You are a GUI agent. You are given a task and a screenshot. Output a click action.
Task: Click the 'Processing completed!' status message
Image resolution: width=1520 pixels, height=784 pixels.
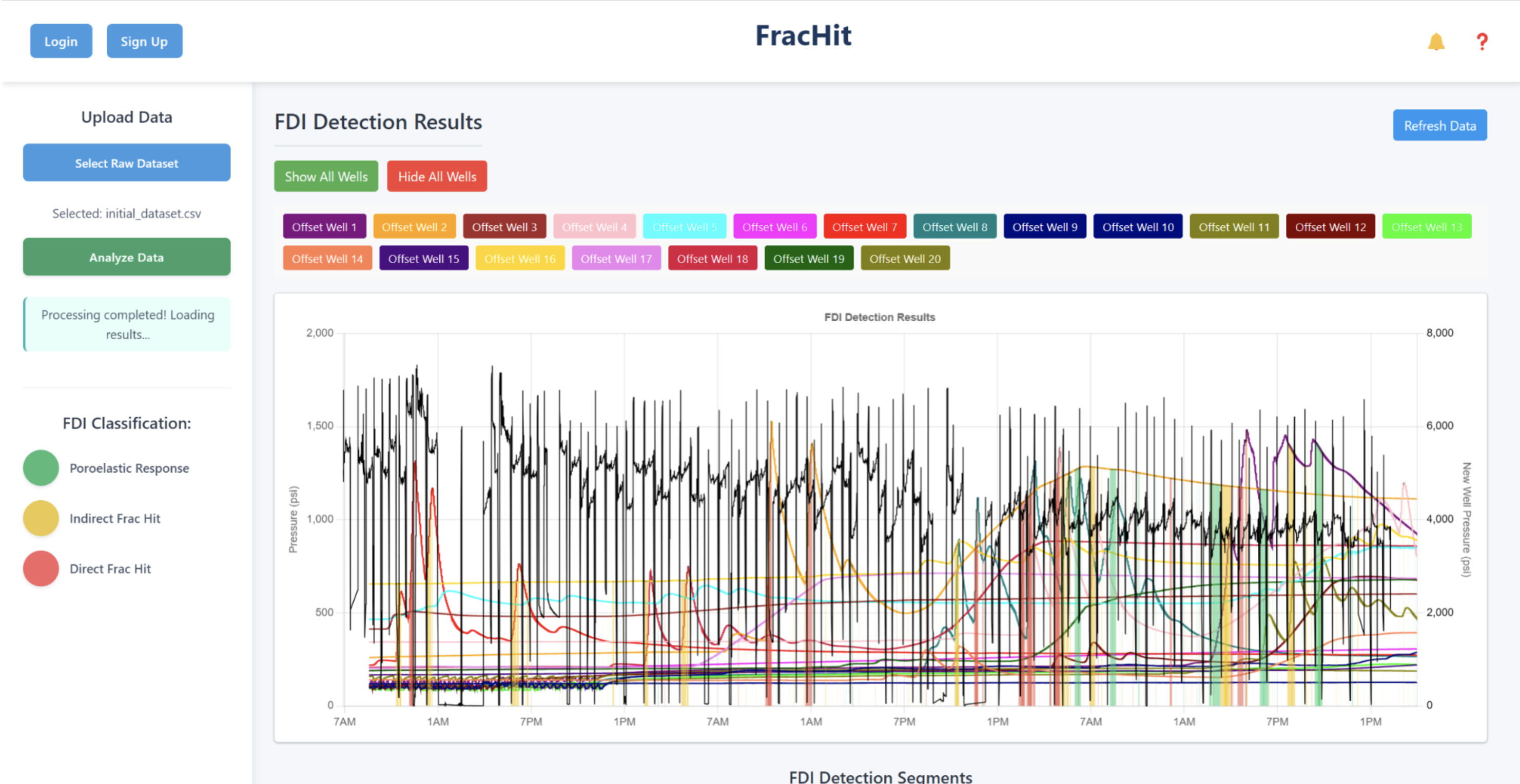click(x=127, y=324)
